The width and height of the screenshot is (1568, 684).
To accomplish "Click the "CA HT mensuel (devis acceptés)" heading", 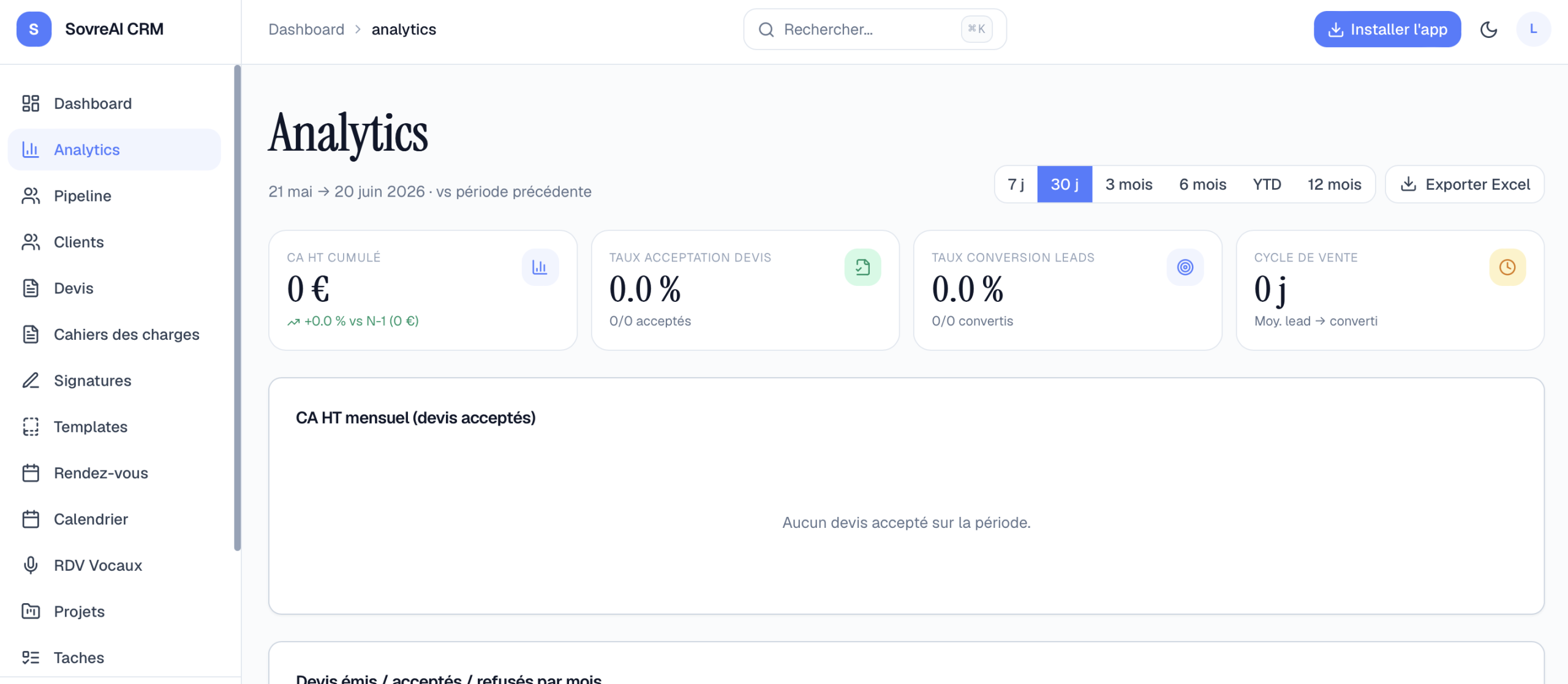I will pyautogui.click(x=415, y=418).
